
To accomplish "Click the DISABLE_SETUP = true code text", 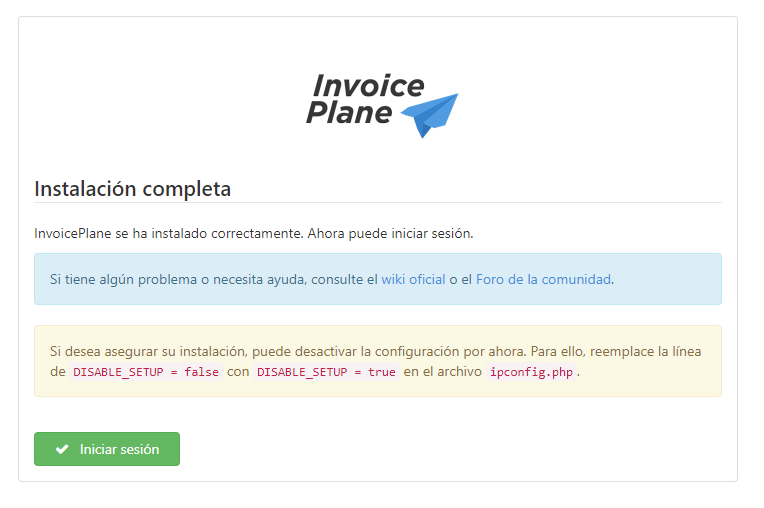I will click(326, 372).
